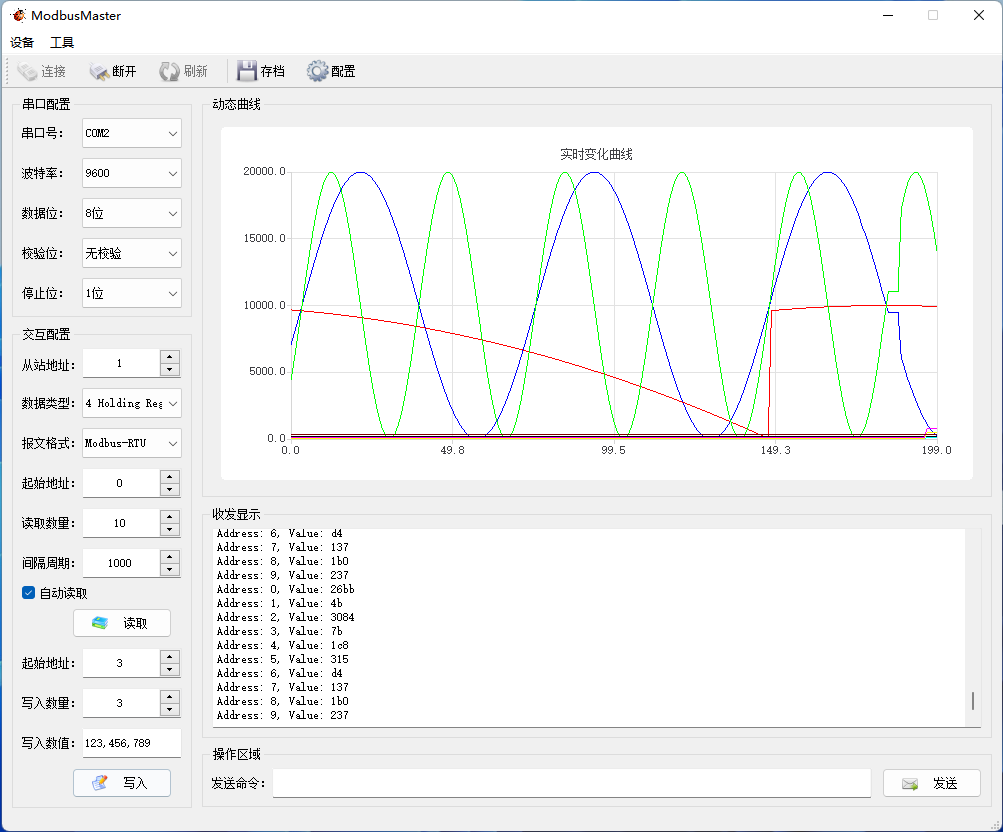Open the tools (工具) menu
Screen dimensions: 1003x832
(62, 42)
